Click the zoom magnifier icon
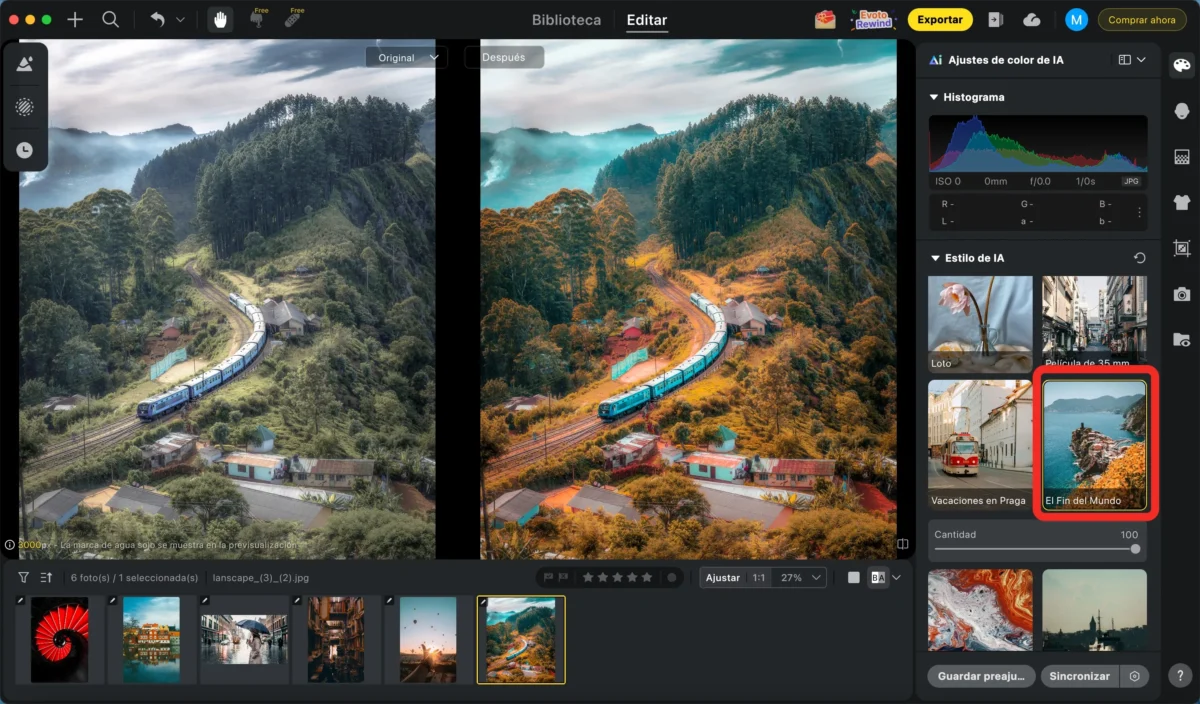 click(x=110, y=20)
